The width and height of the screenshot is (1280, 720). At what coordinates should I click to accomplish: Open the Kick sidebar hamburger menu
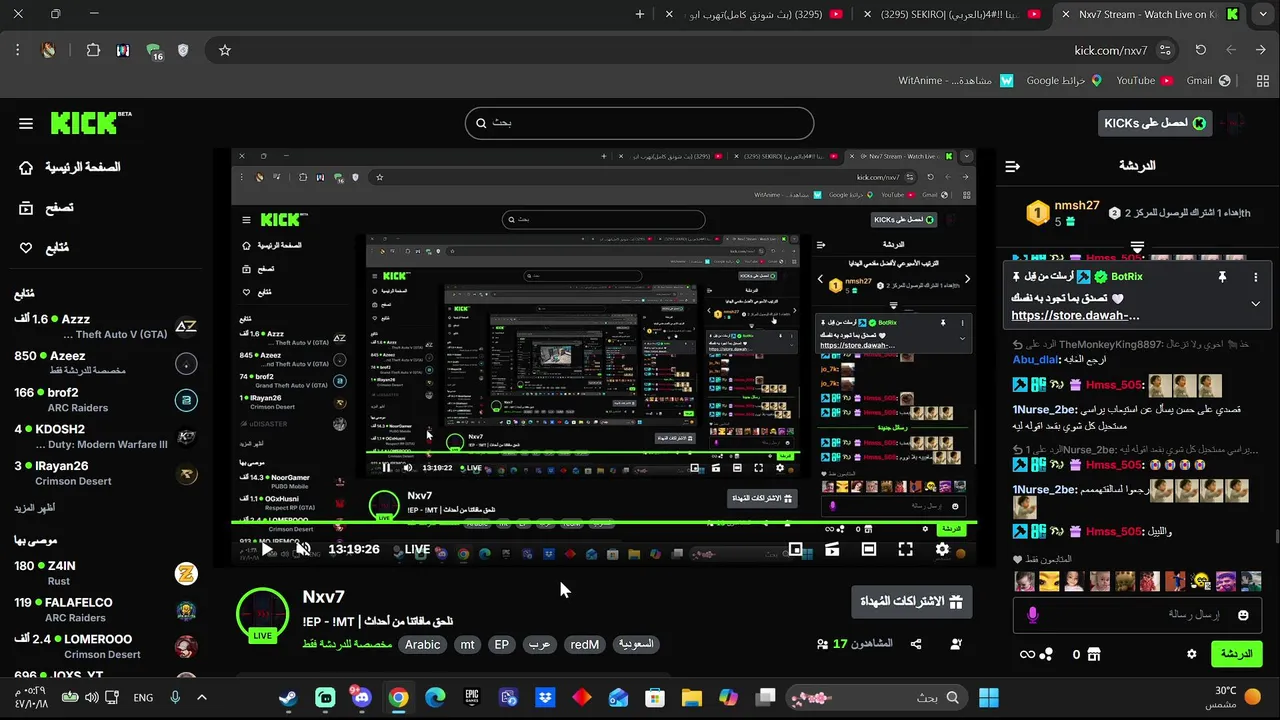(26, 124)
